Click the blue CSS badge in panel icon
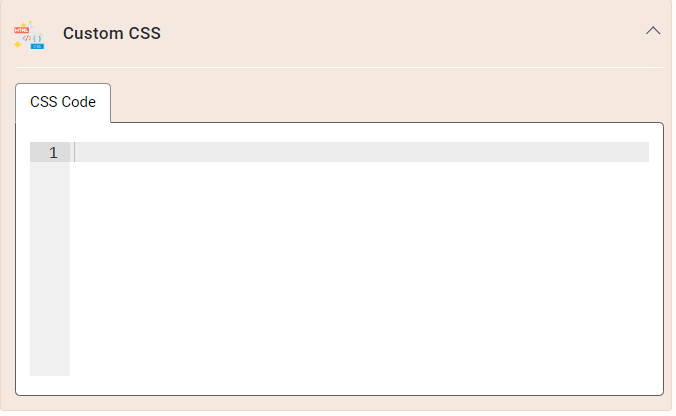Screen dimensions: 676x416 (37, 46)
